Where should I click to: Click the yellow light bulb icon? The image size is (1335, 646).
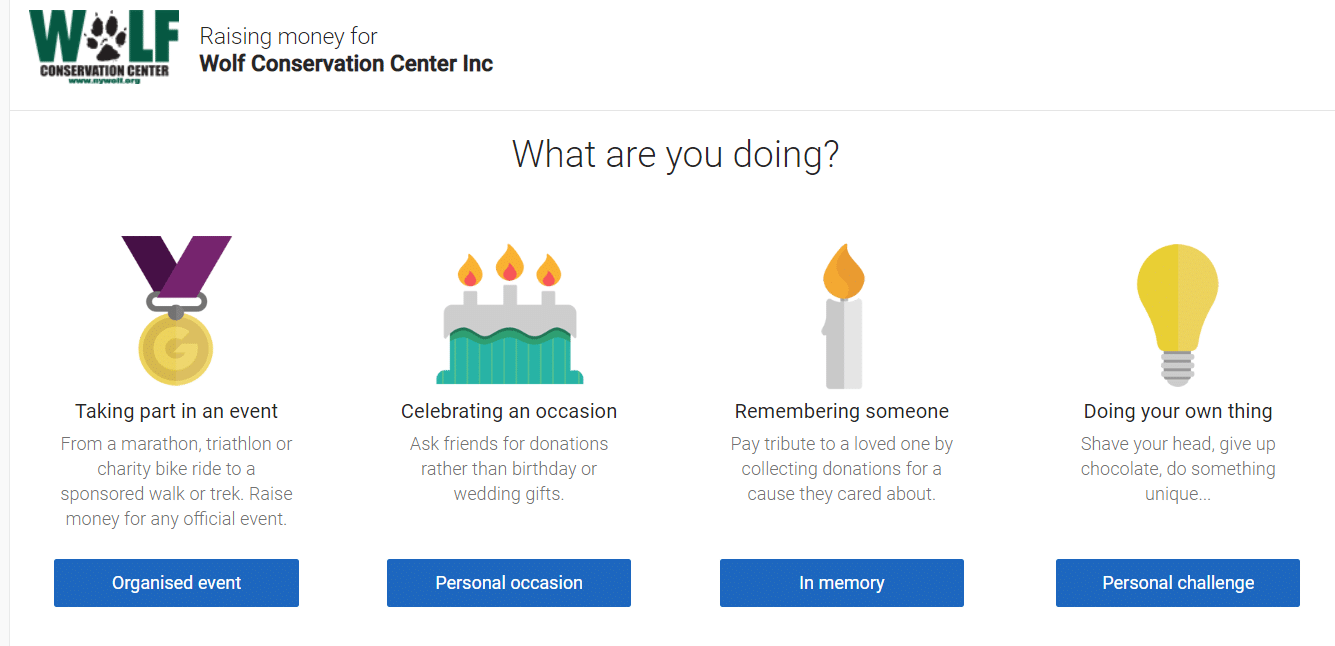(x=1178, y=313)
